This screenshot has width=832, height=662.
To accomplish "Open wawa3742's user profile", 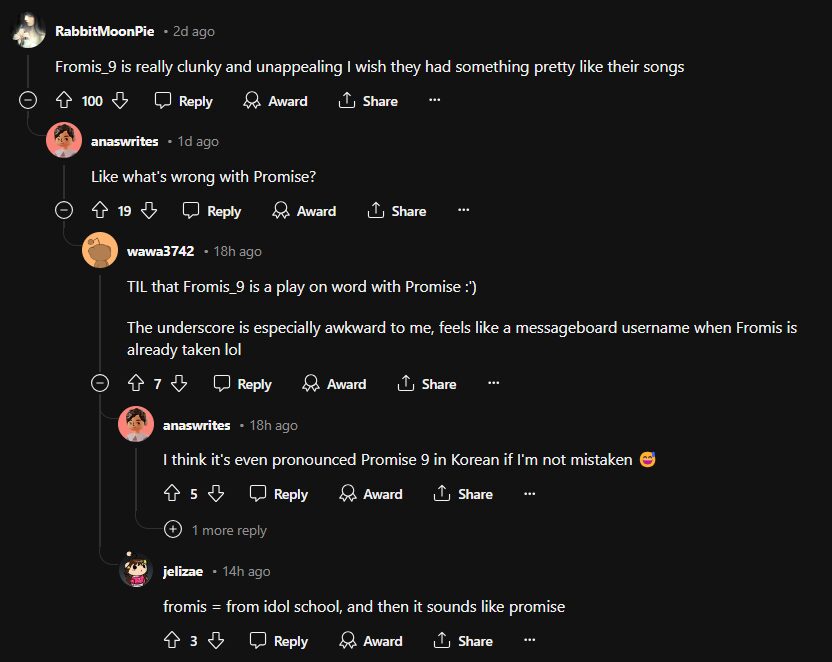I will point(160,251).
